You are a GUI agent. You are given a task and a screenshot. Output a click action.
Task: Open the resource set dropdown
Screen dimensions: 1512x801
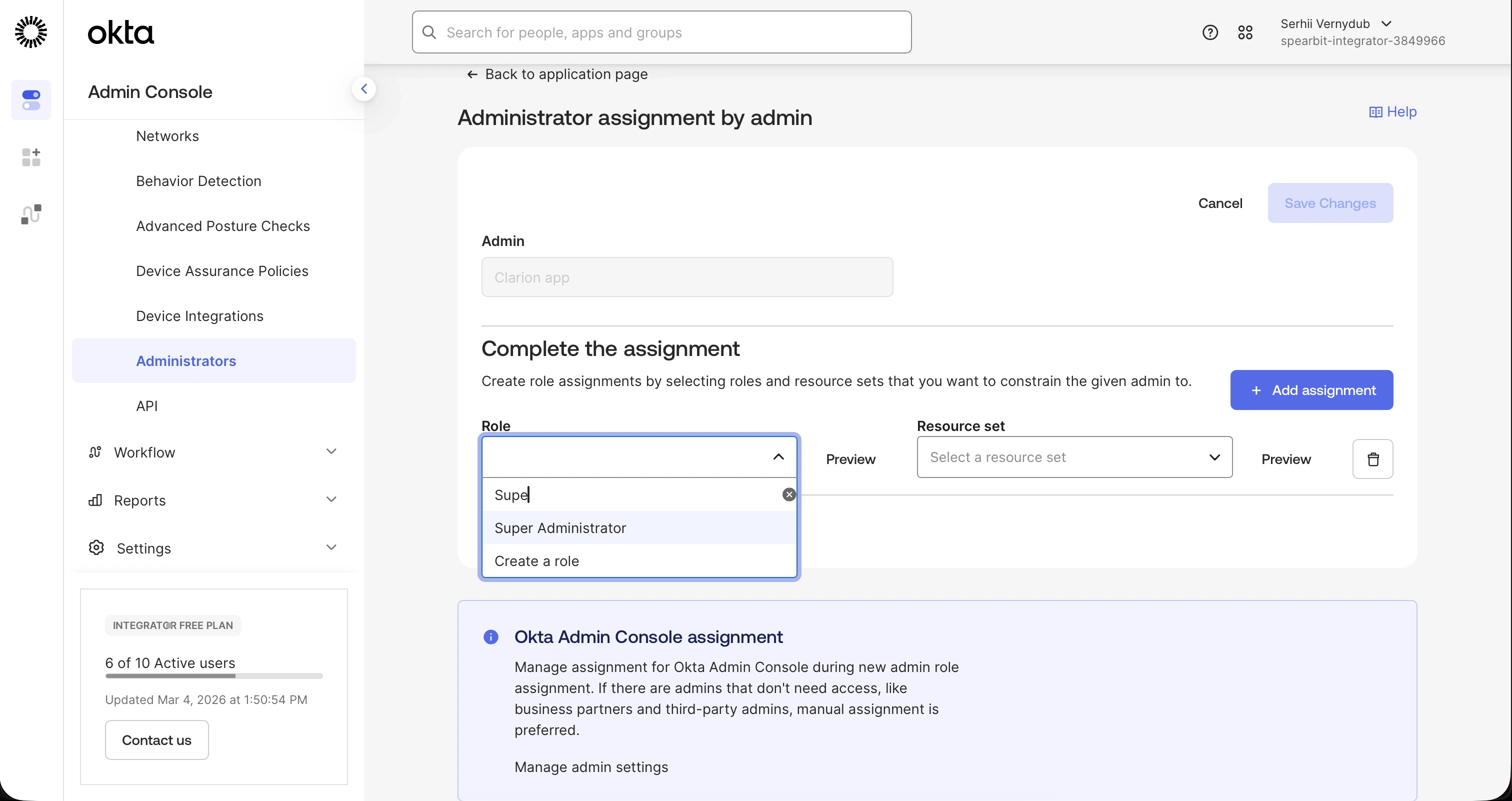1074,457
